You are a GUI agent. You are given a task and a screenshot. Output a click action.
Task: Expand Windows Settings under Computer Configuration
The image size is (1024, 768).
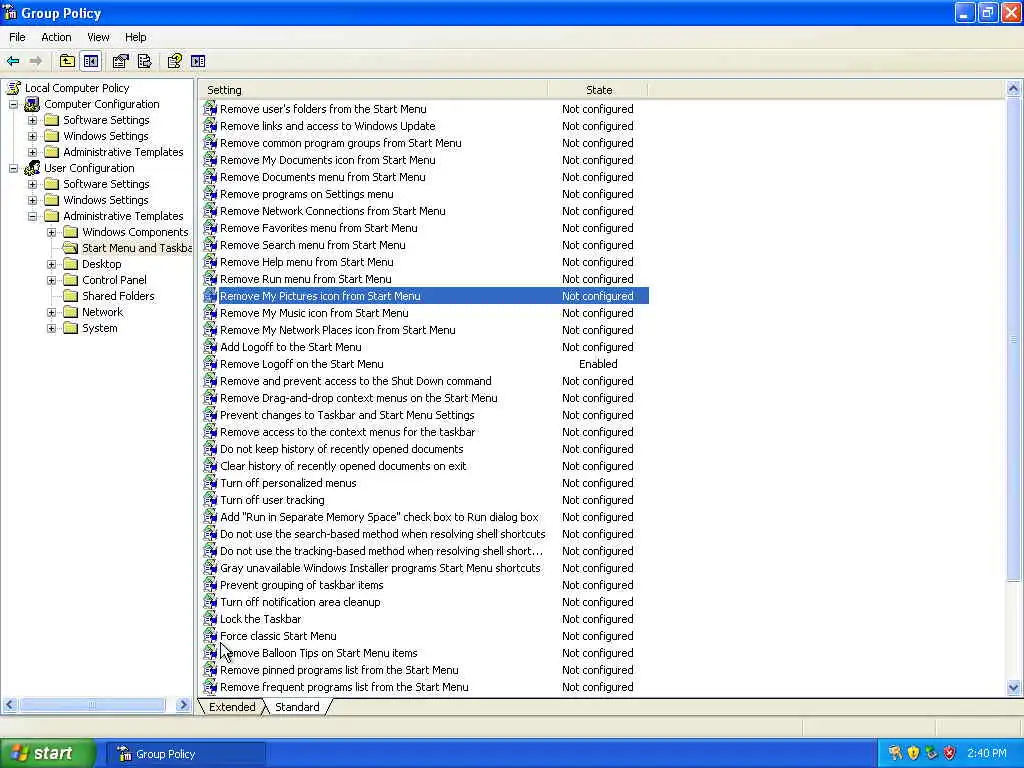pyautogui.click(x=32, y=136)
